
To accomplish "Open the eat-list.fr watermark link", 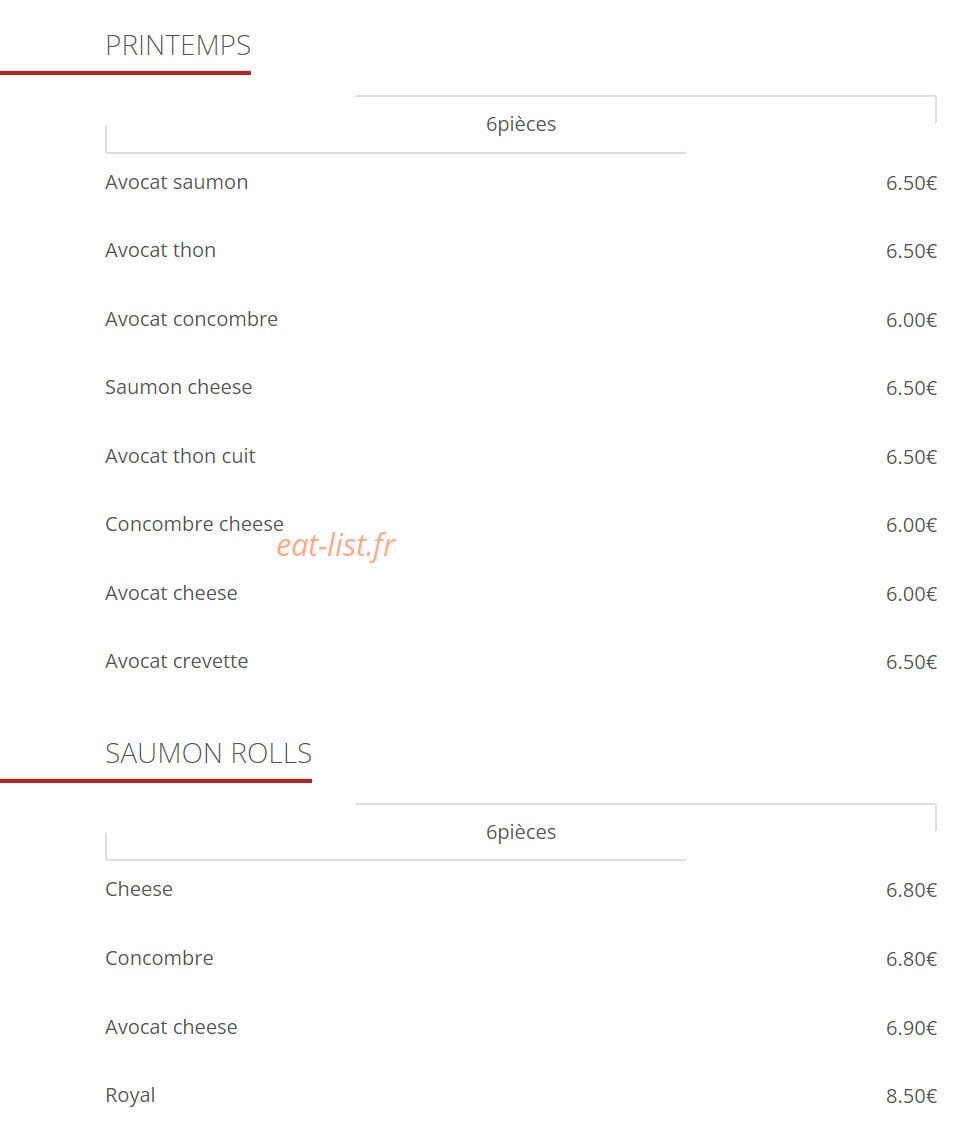I will pos(336,545).
